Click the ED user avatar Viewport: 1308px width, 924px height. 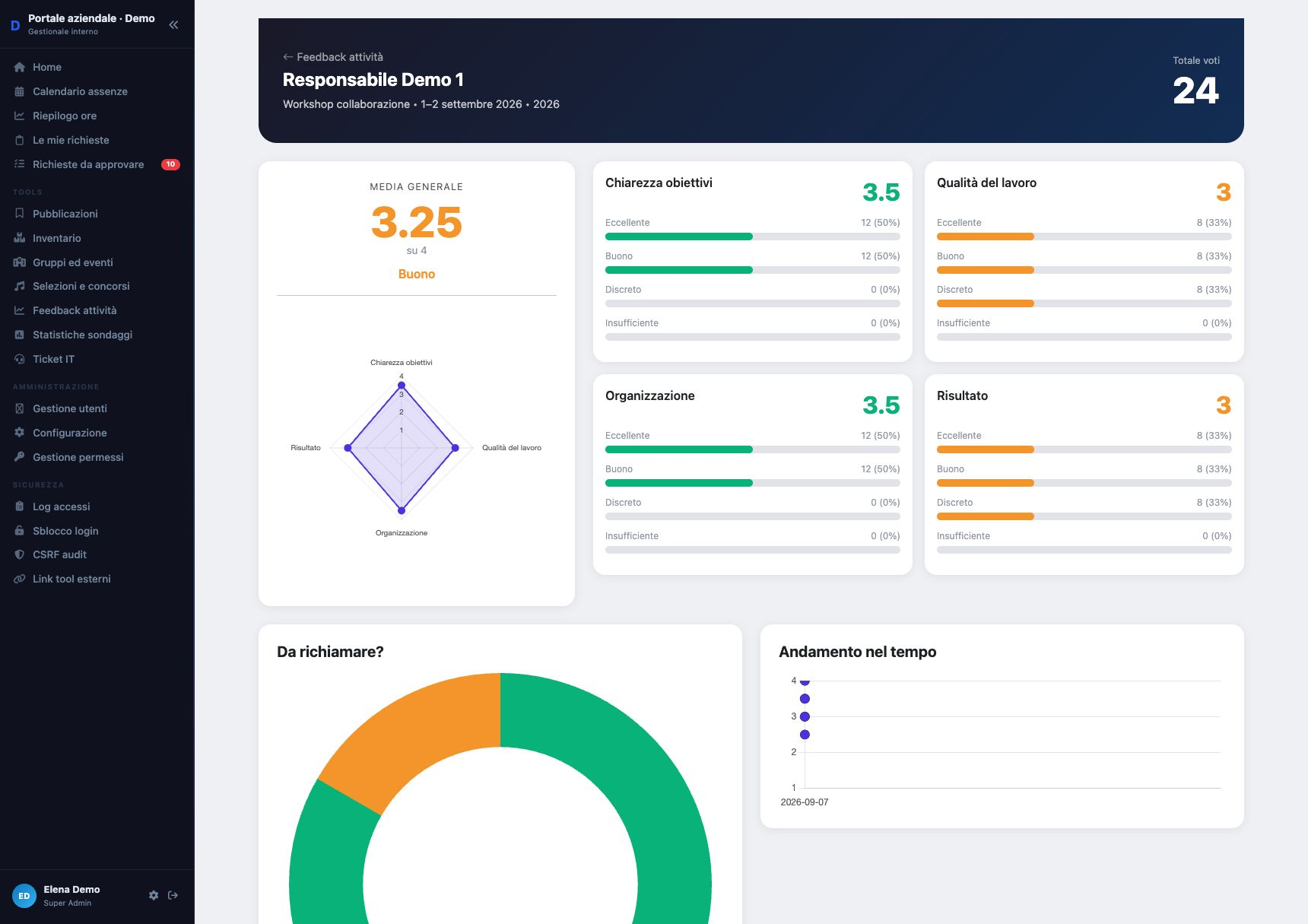[24, 896]
